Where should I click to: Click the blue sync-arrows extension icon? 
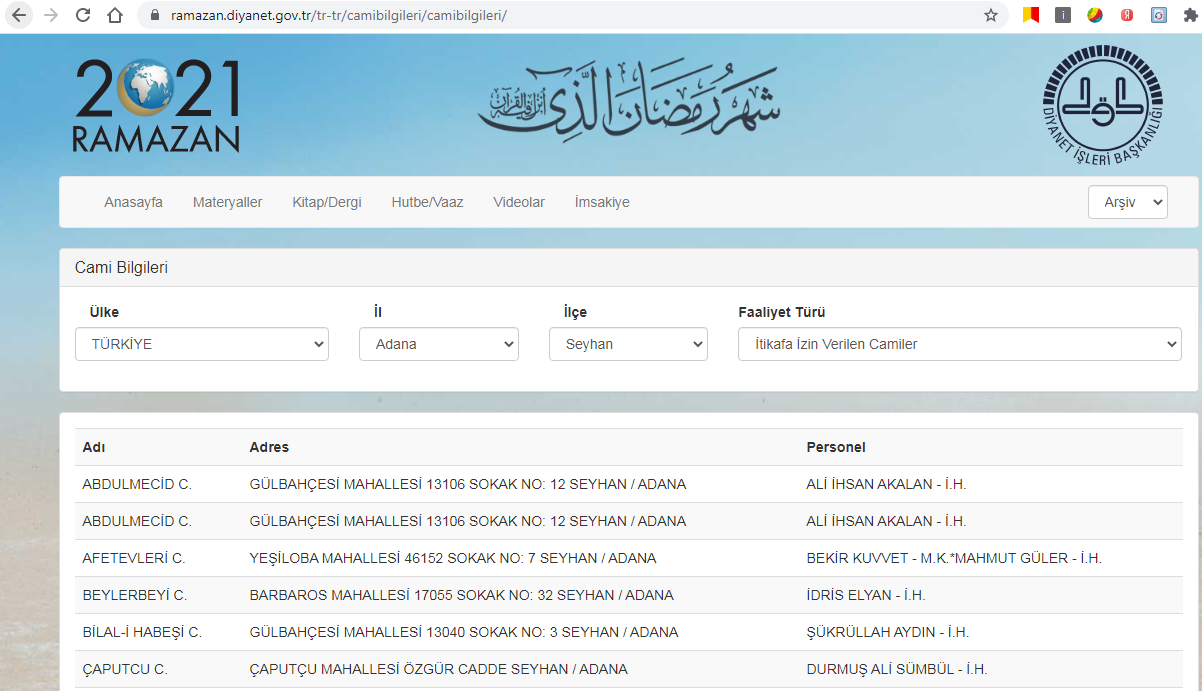[1159, 15]
